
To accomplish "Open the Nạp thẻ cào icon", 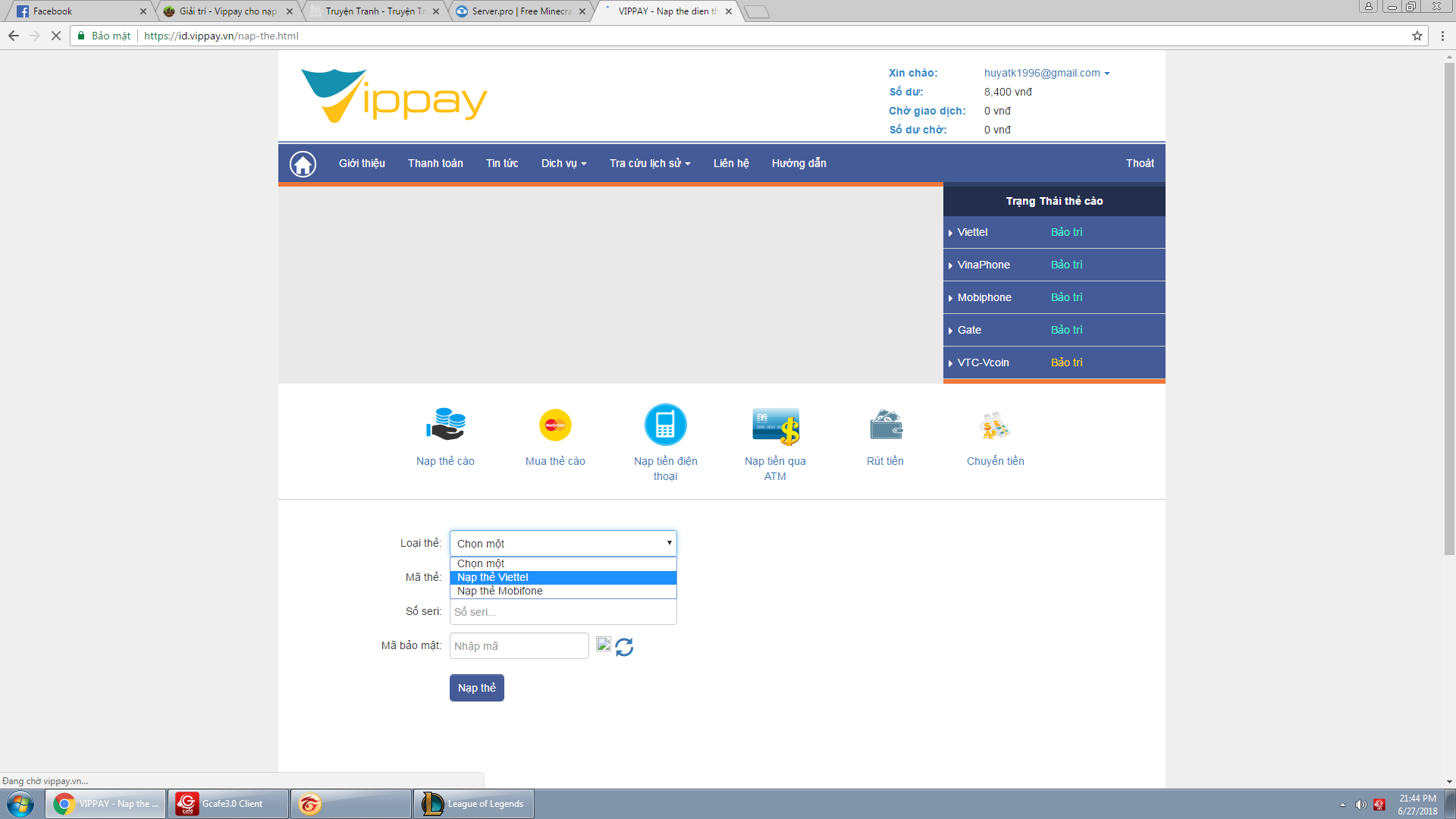I will click(x=445, y=425).
